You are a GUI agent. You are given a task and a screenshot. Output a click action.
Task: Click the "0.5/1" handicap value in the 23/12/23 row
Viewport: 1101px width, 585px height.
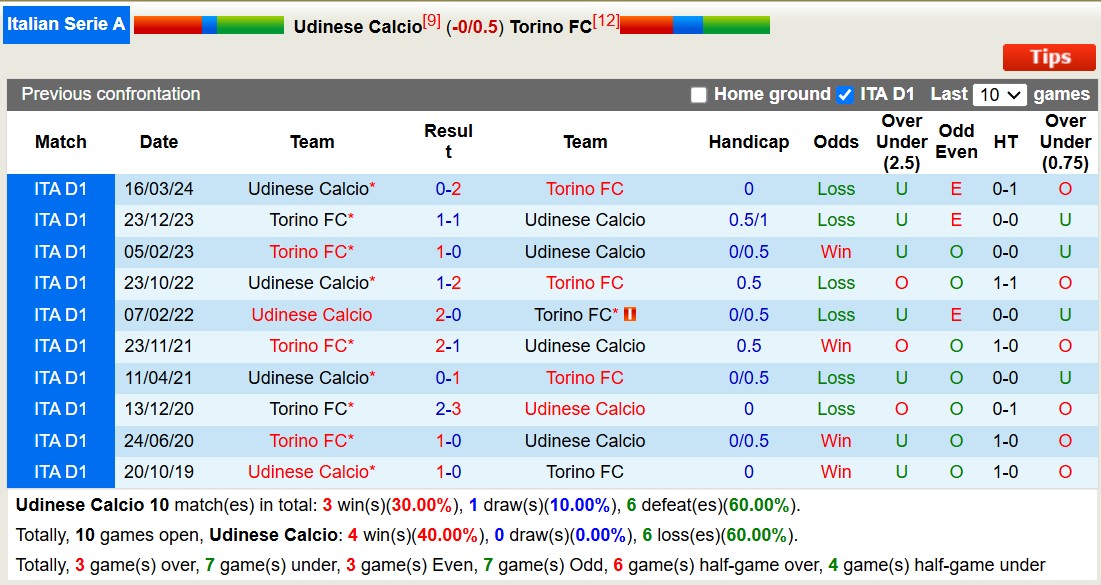pos(749,220)
